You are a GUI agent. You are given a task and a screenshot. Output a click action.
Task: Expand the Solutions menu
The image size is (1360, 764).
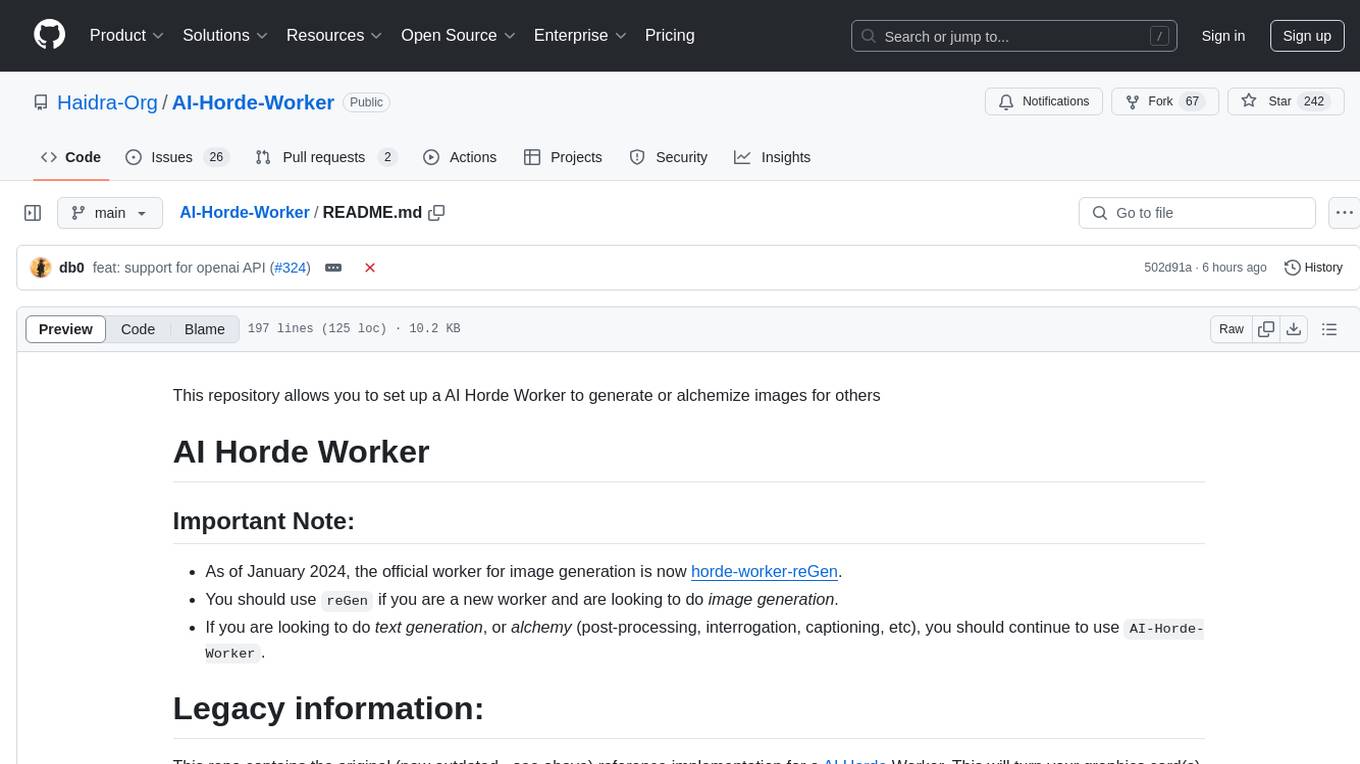pyautogui.click(x=225, y=35)
